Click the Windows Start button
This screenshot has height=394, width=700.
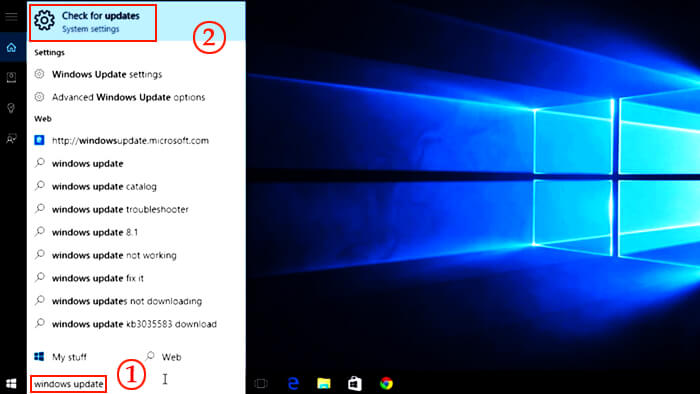tap(11, 383)
